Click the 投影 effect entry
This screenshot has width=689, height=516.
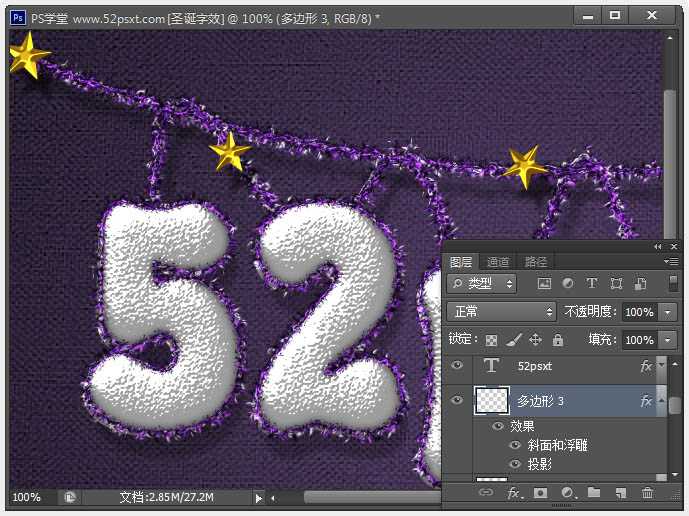click(539, 464)
